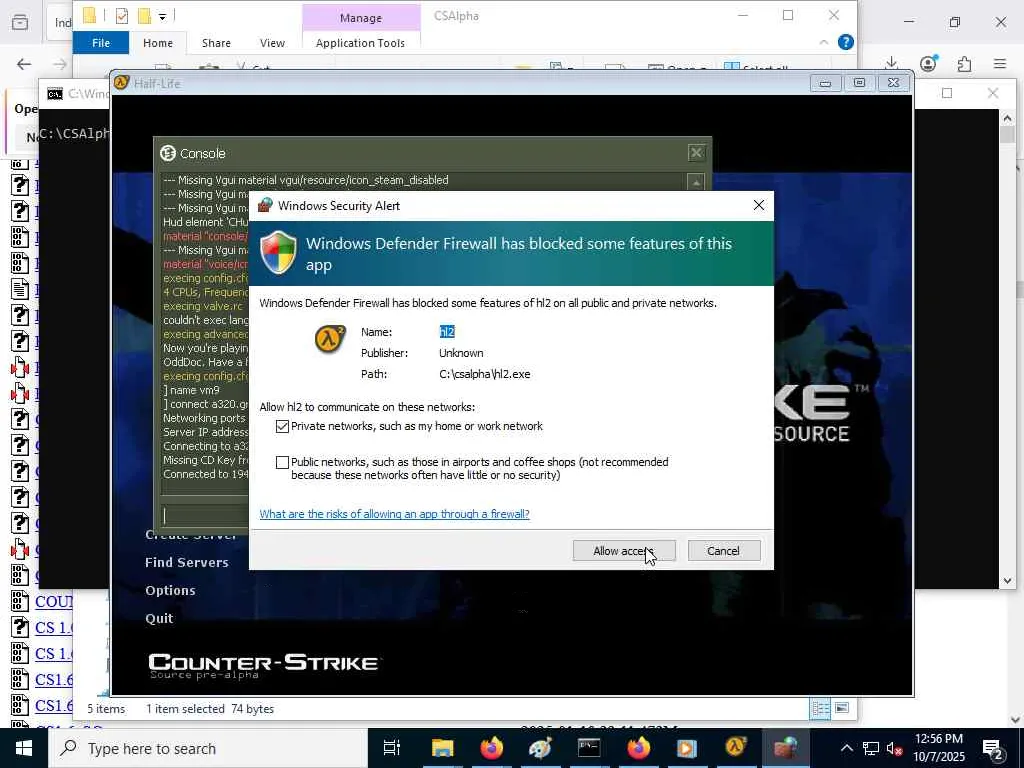This screenshot has height=768, width=1024.
Task: Collapse the Explorer ribbon chevron
Action: click(x=823, y=42)
